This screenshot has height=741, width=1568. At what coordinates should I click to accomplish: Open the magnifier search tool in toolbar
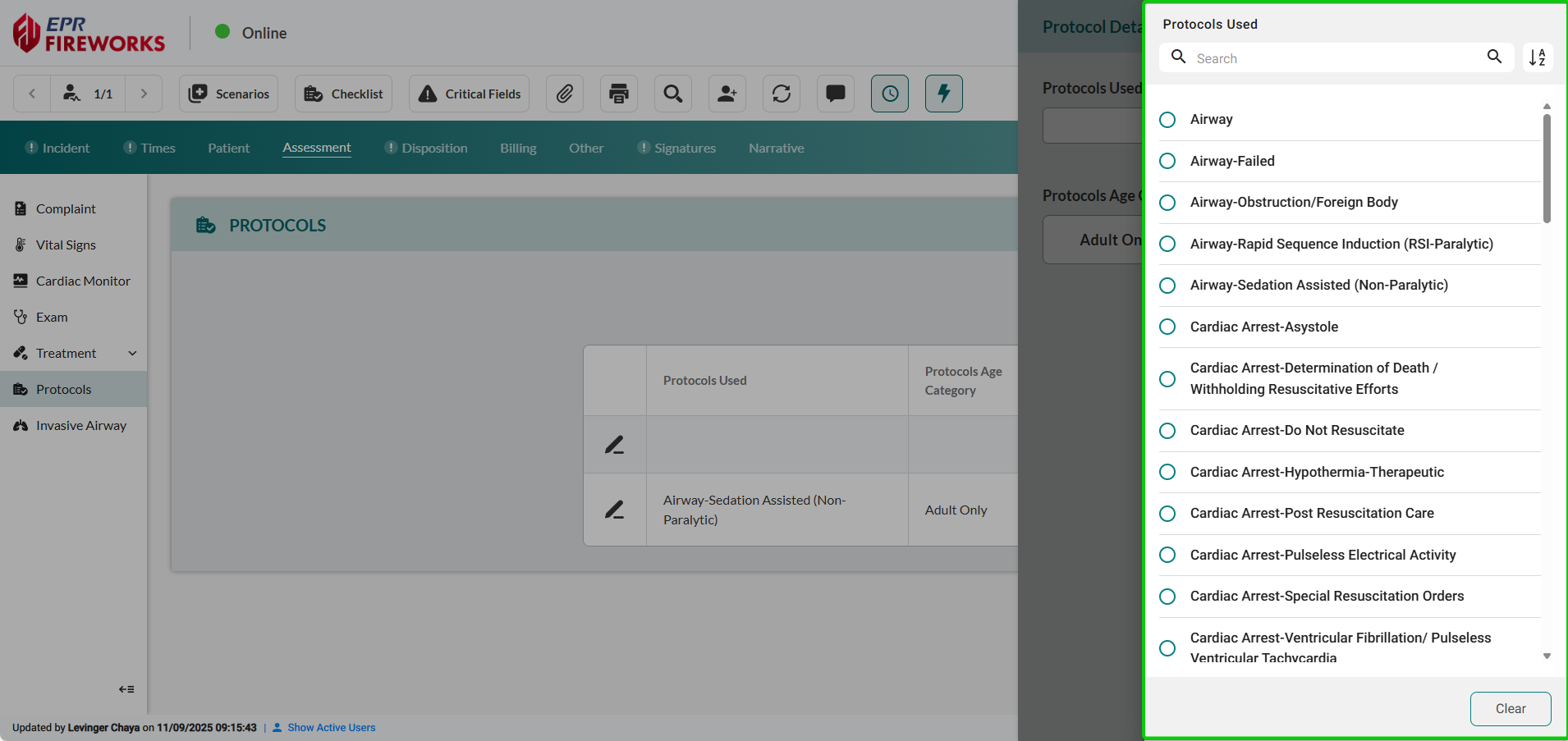(673, 94)
